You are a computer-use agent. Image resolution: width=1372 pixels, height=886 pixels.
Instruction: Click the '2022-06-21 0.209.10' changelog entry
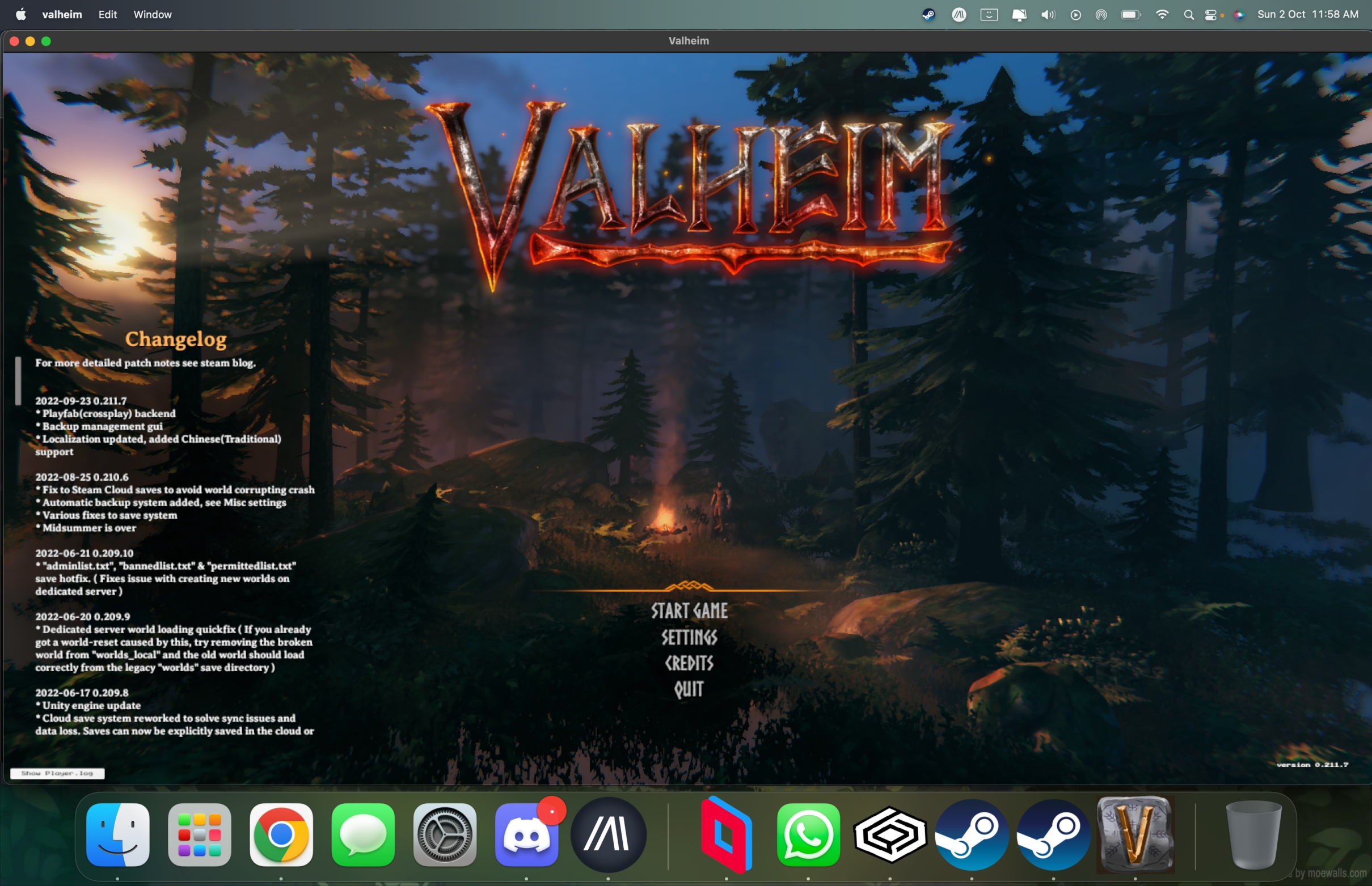(84, 553)
